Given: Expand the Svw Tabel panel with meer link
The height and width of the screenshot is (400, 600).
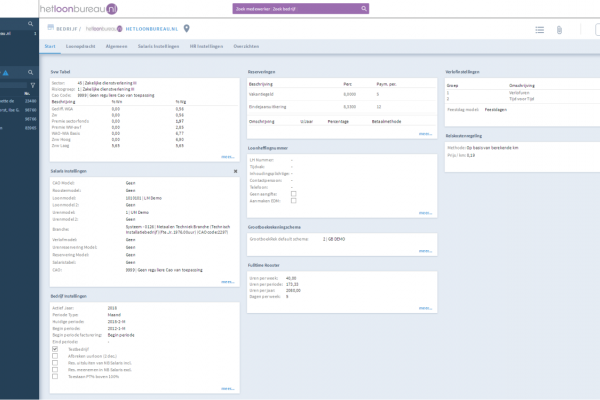Looking at the screenshot, I should point(228,157).
